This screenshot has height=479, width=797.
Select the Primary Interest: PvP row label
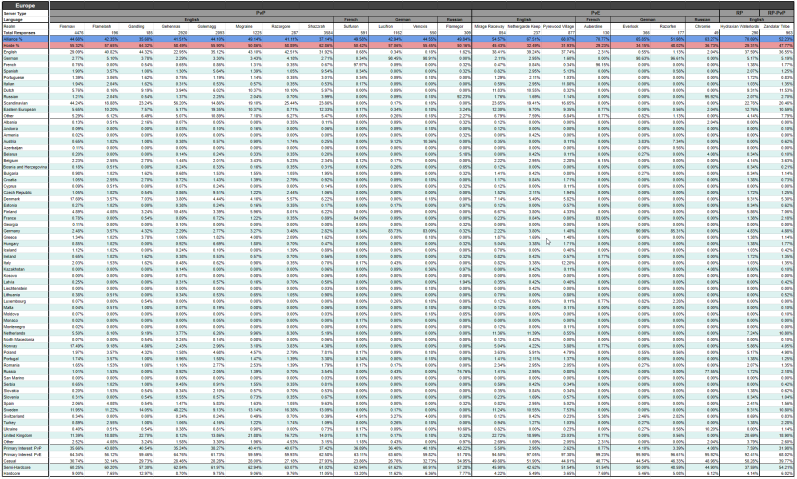[x=22, y=448]
